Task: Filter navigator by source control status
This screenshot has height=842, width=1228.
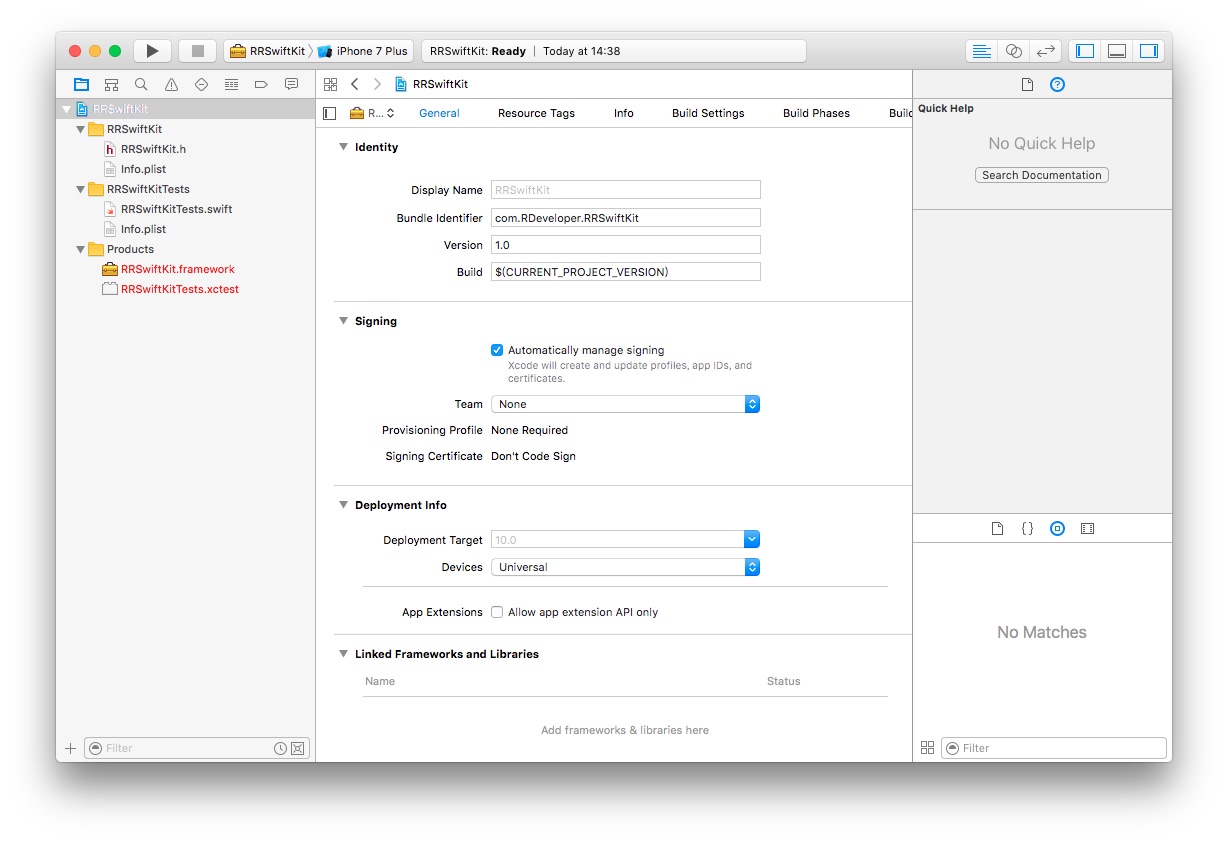Action: point(297,748)
